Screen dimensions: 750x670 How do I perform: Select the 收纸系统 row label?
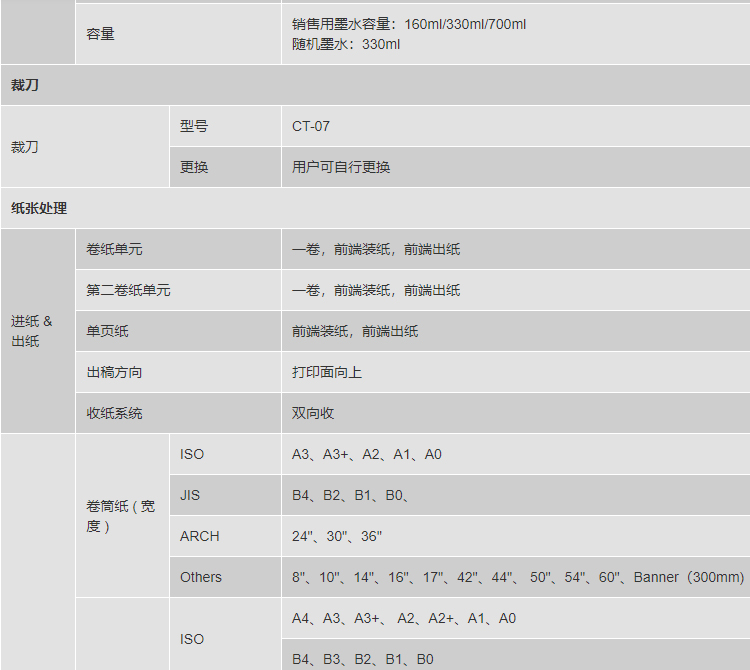pyautogui.click(x=114, y=413)
